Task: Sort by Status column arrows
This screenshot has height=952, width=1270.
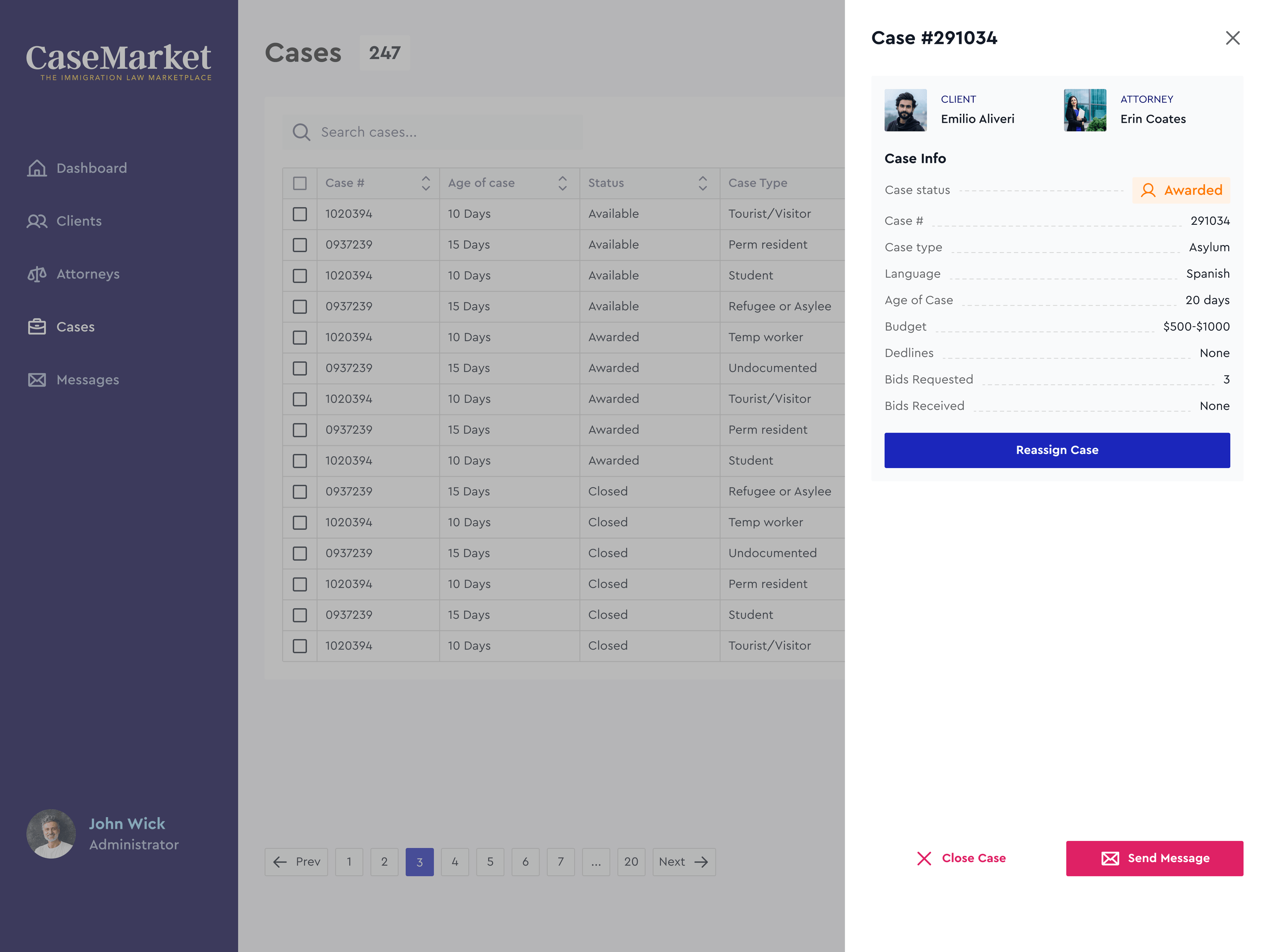Action: (x=703, y=183)
